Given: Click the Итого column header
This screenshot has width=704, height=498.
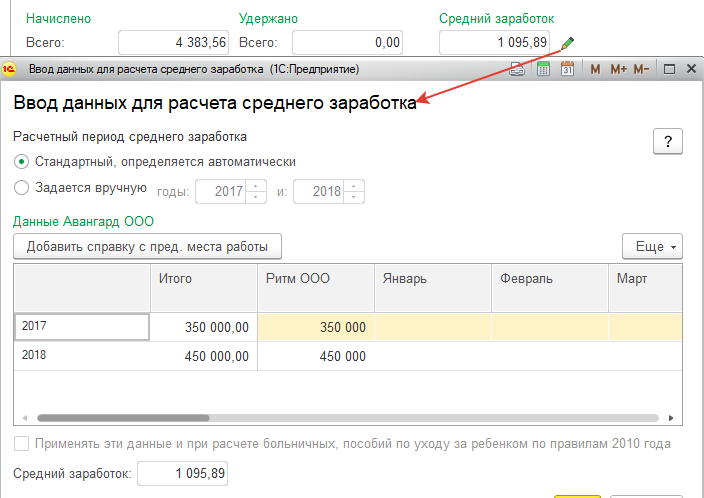Looking at the screenshot, I should pyautogui.click(x=204, y=288).
